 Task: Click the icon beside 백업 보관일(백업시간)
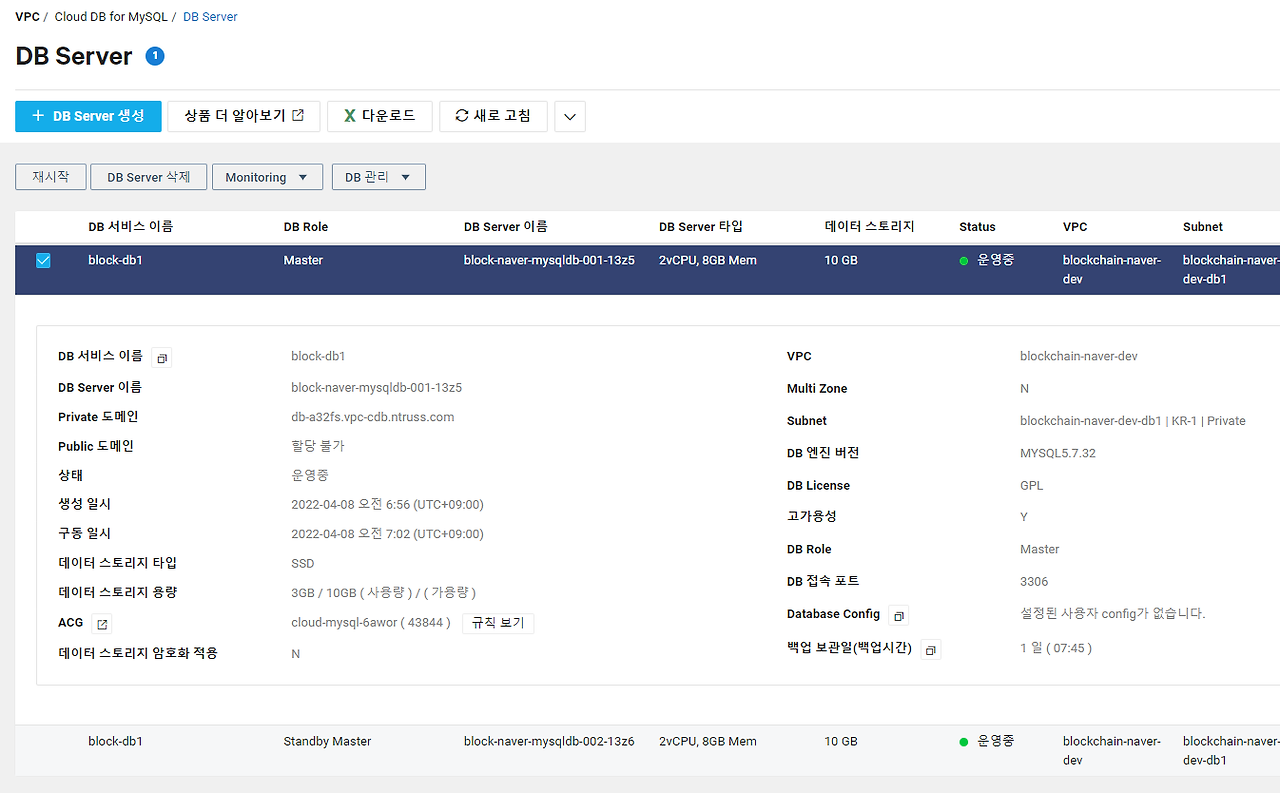930,650
